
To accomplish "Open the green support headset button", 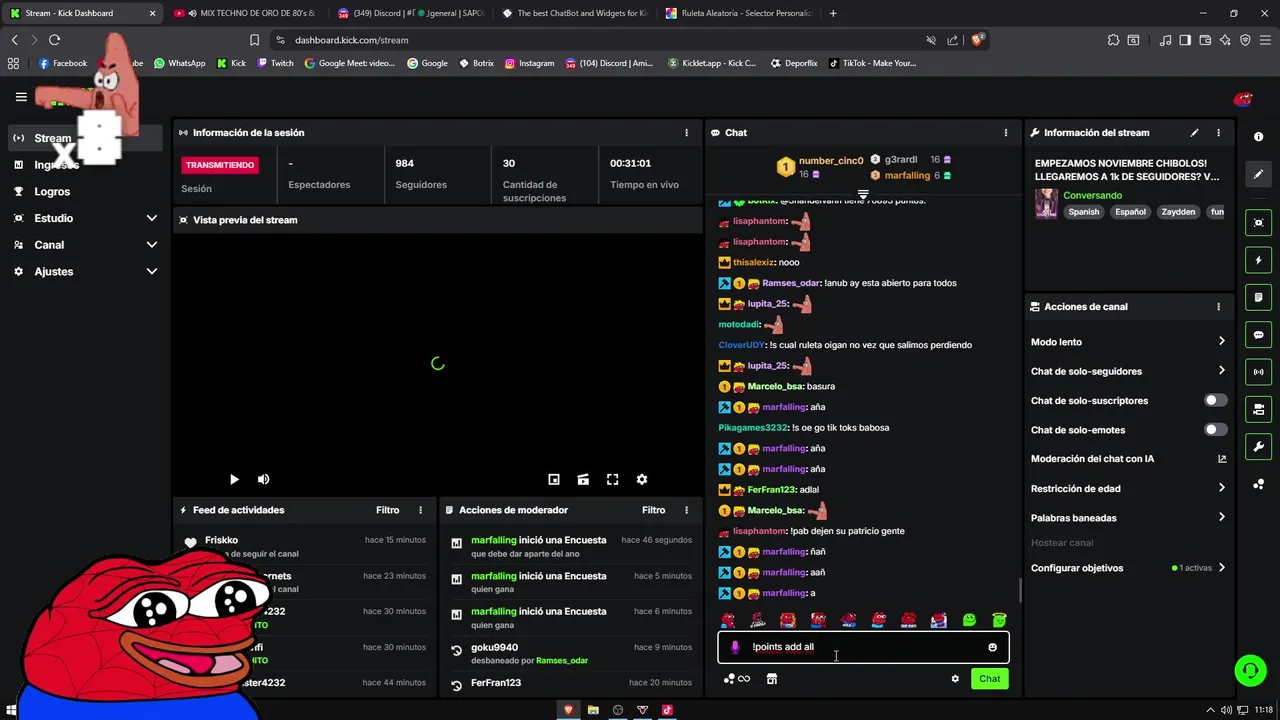I will [1250, 670].
